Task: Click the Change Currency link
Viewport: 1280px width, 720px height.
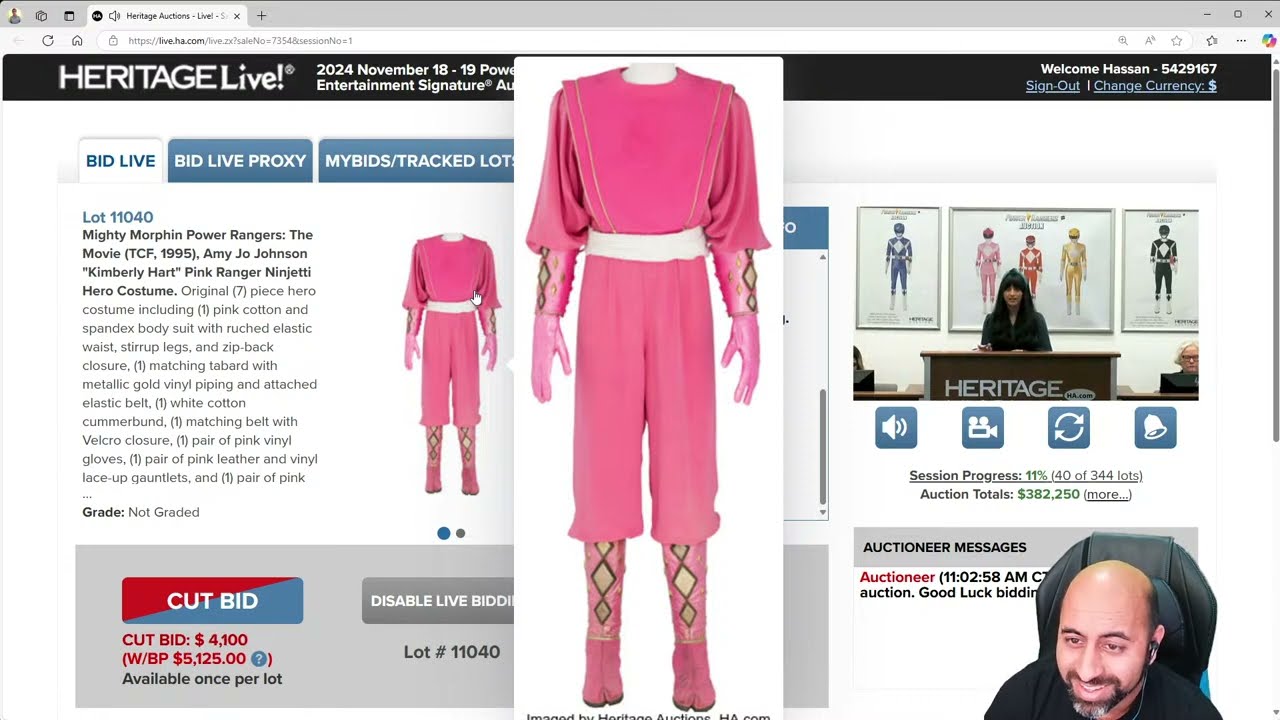Action: pyautogui.click(x=1155, y=86)
